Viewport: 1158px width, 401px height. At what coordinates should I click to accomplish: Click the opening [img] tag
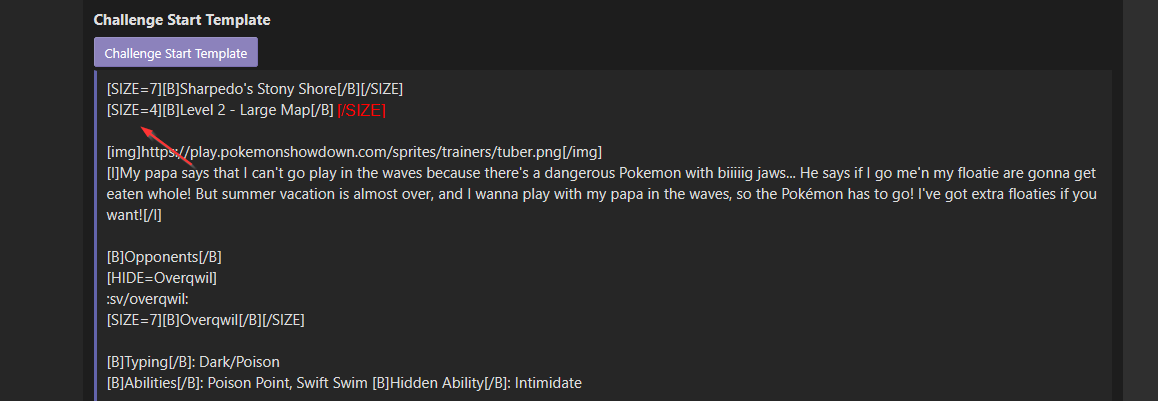(123, 152)
